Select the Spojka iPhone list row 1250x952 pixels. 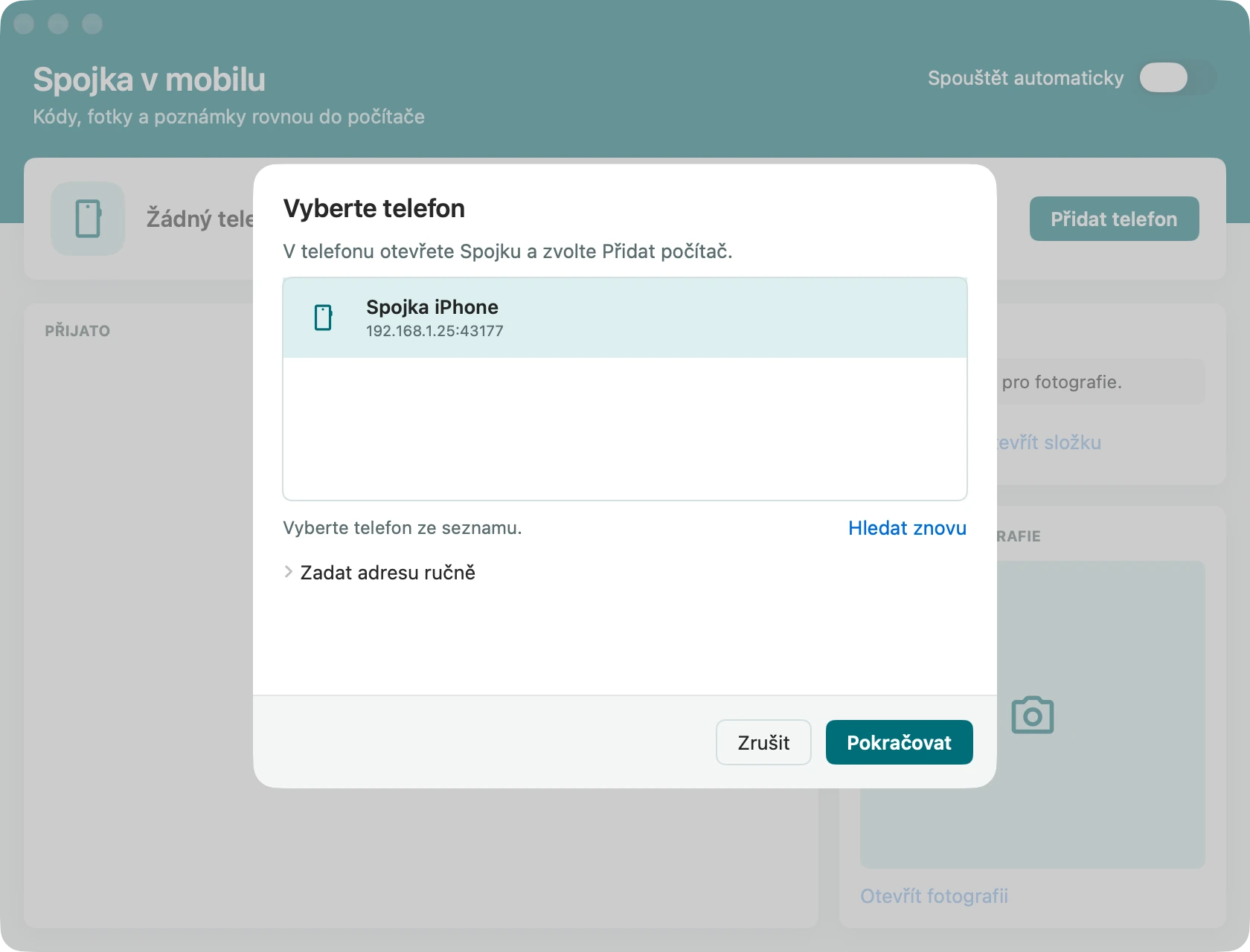625,318
